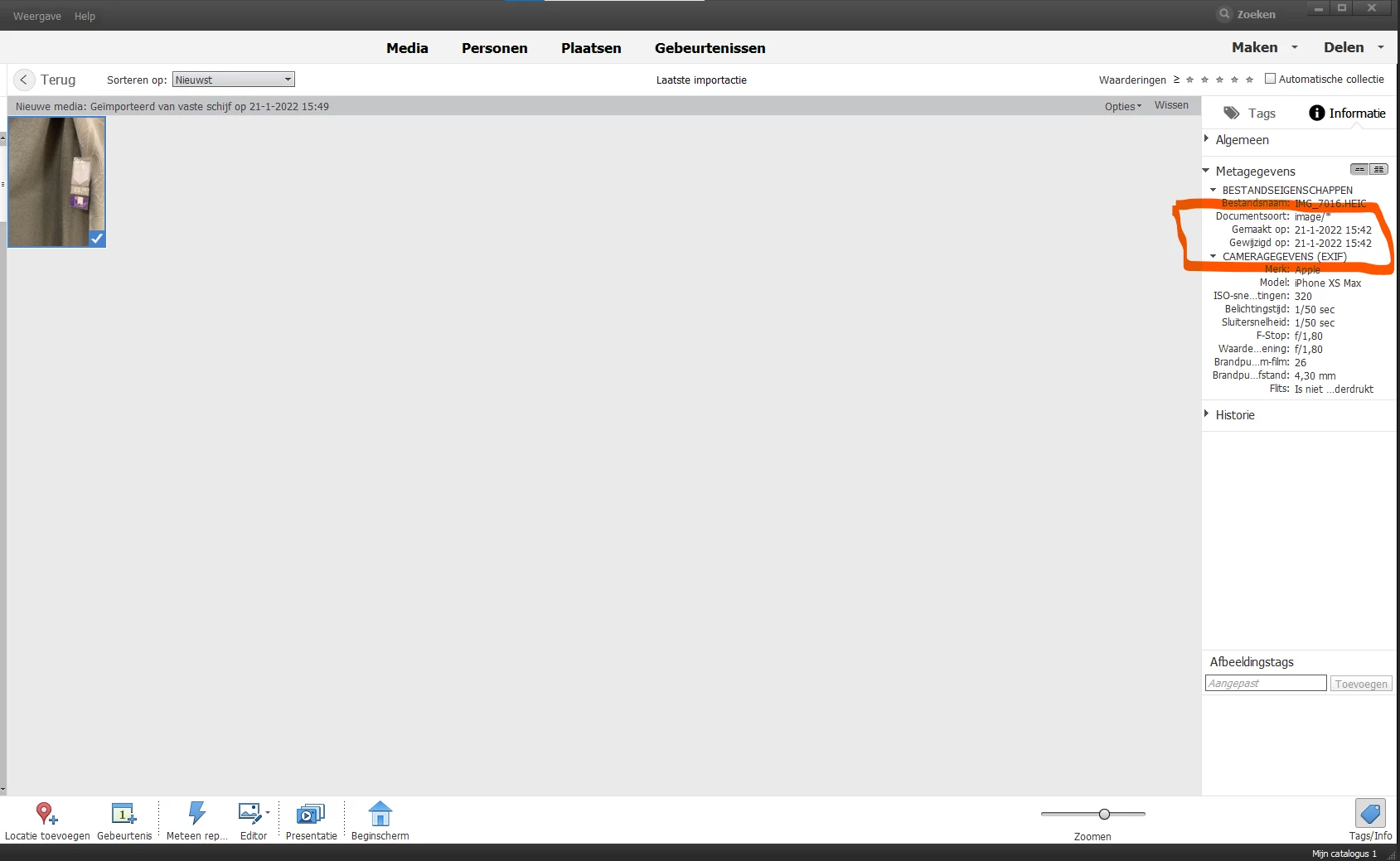Collapse BESTANDSEIGENSCHAPPEN group

(x=1213, y=190)
